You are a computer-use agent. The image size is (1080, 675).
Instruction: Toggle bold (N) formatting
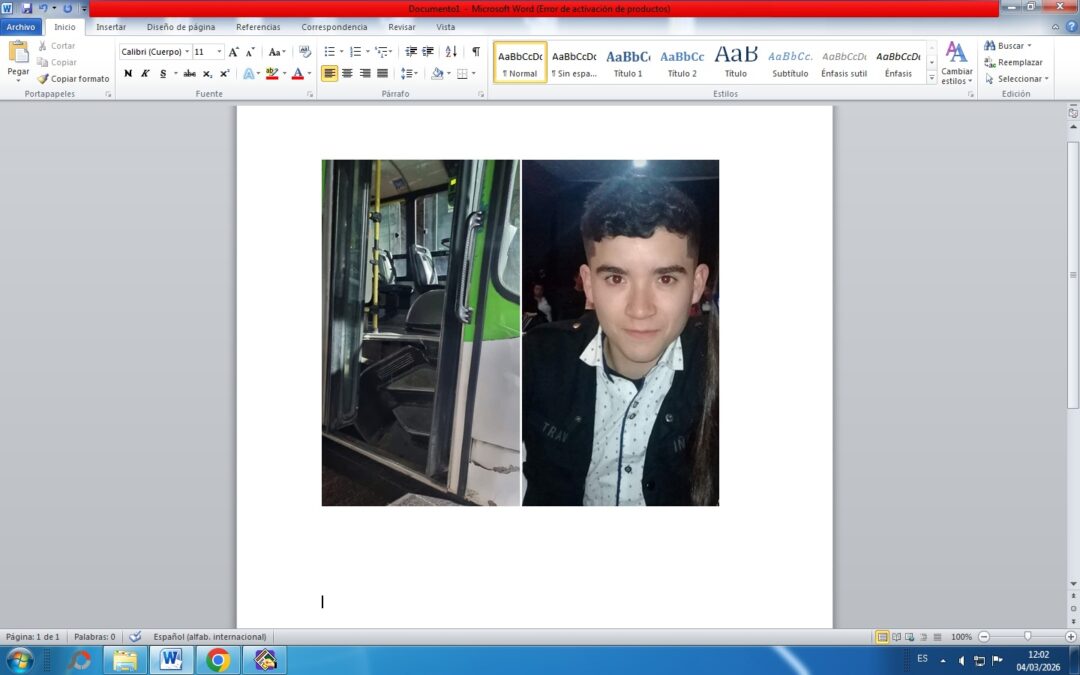128,73
